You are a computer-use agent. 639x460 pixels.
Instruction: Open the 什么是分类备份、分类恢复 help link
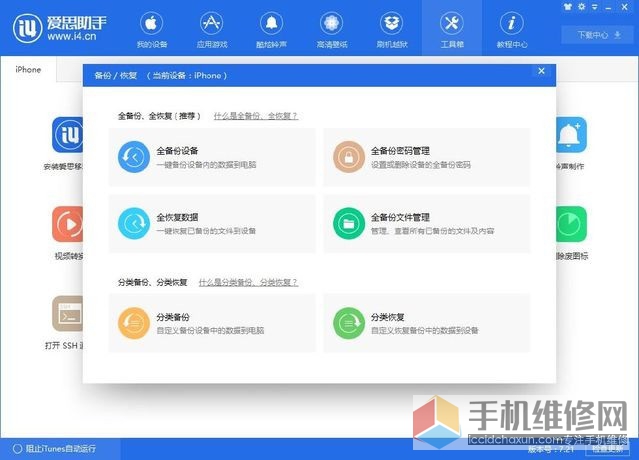248,282
